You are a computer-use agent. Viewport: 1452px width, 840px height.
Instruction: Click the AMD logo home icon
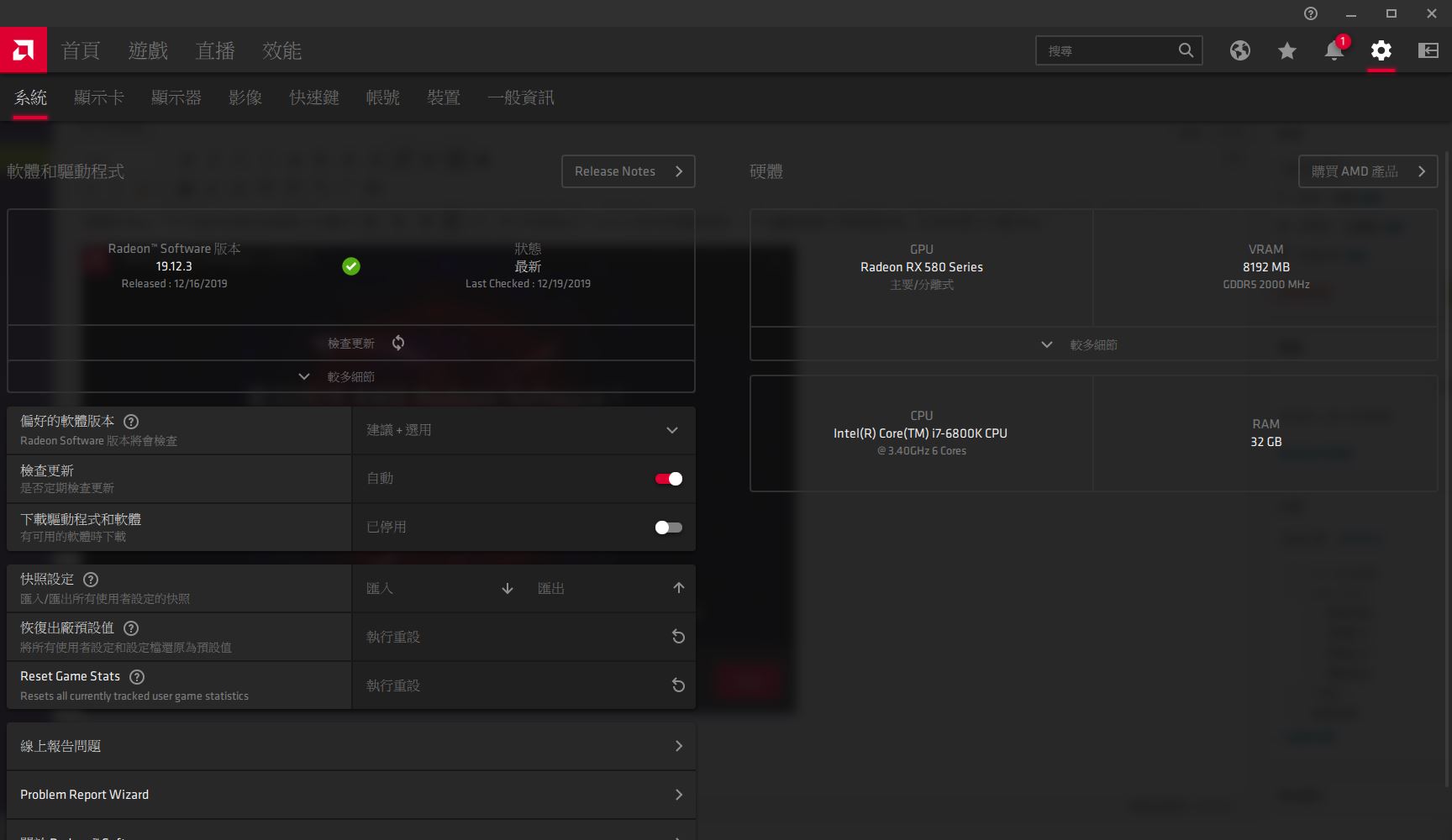pos(24,50)
